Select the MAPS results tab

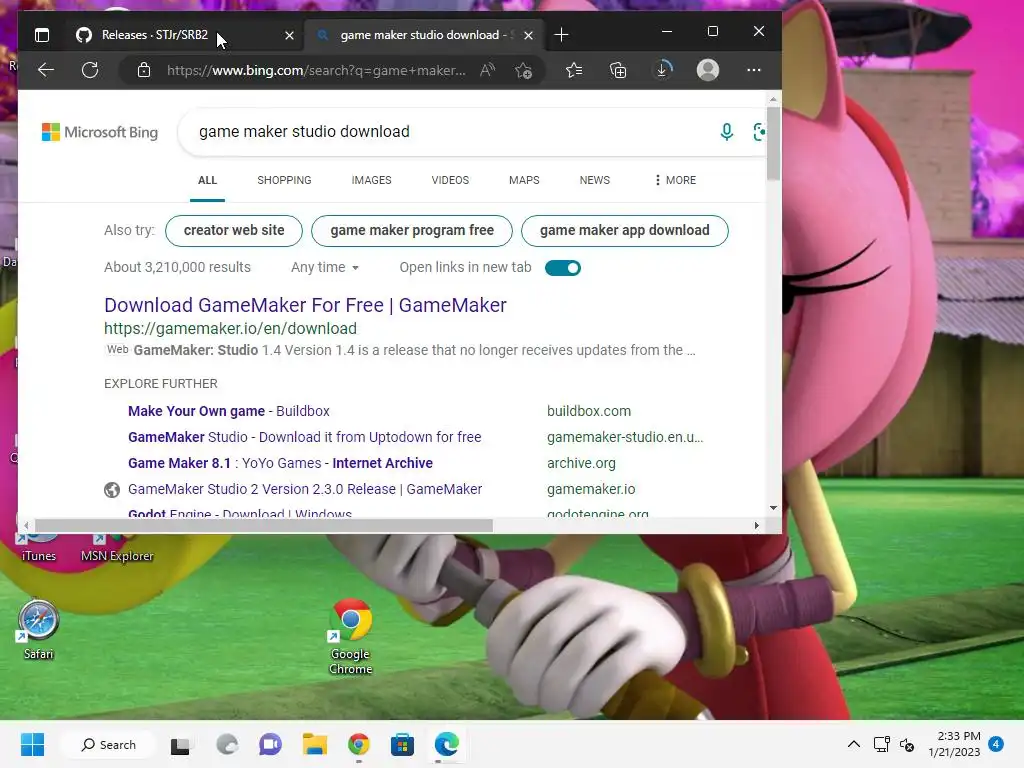click(524, 180)
